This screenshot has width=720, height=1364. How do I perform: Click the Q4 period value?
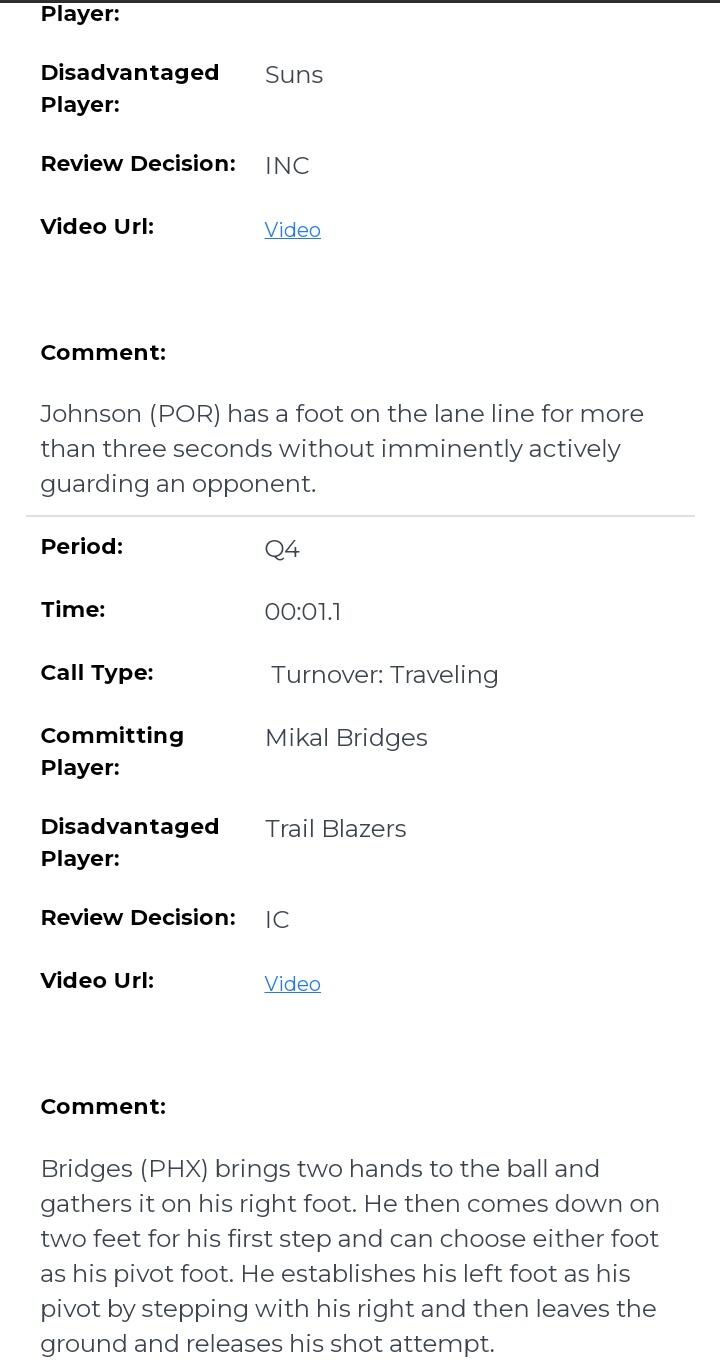coord(282,549)
